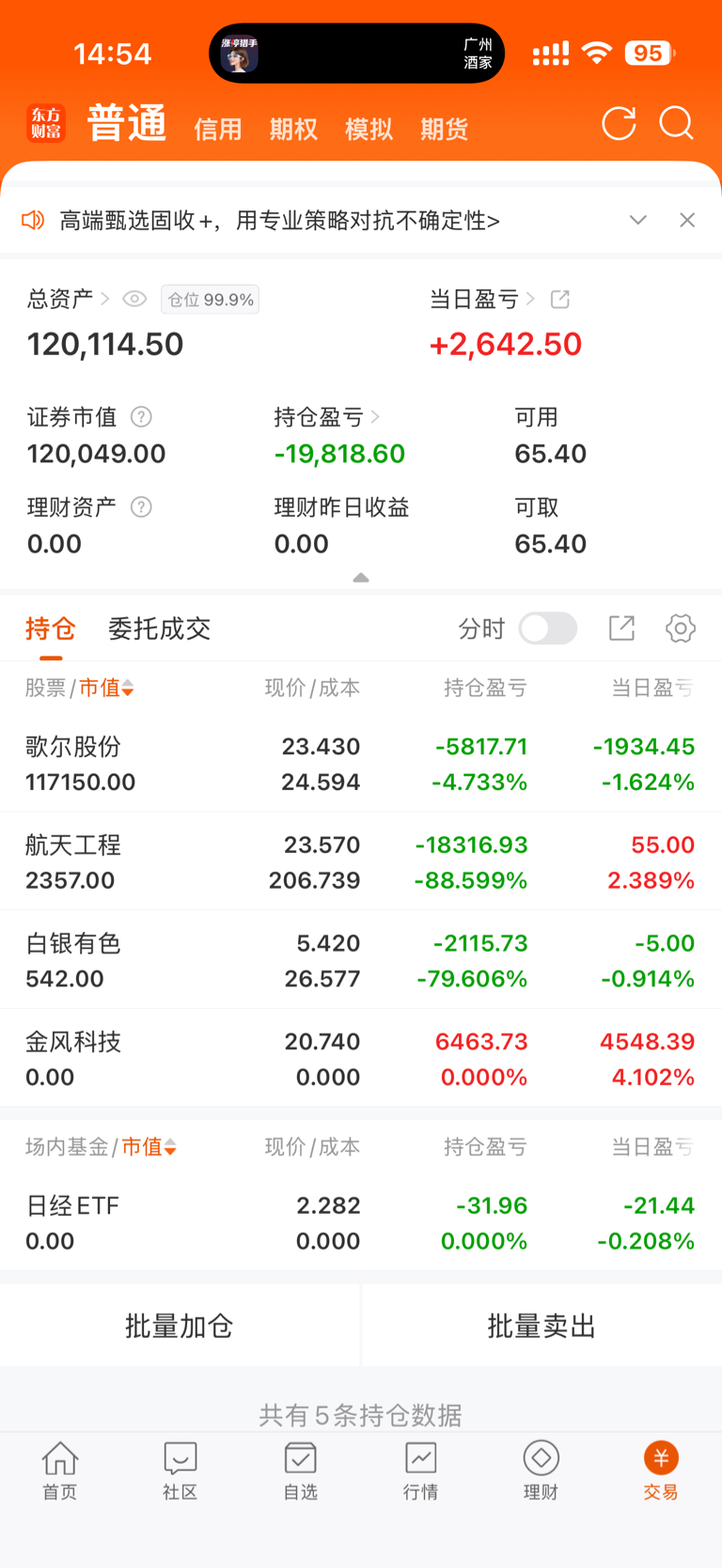Switch to the 委托成交 tab
Screen dimensions: 722x1568
pyautogui.click(x=159, y=629)
